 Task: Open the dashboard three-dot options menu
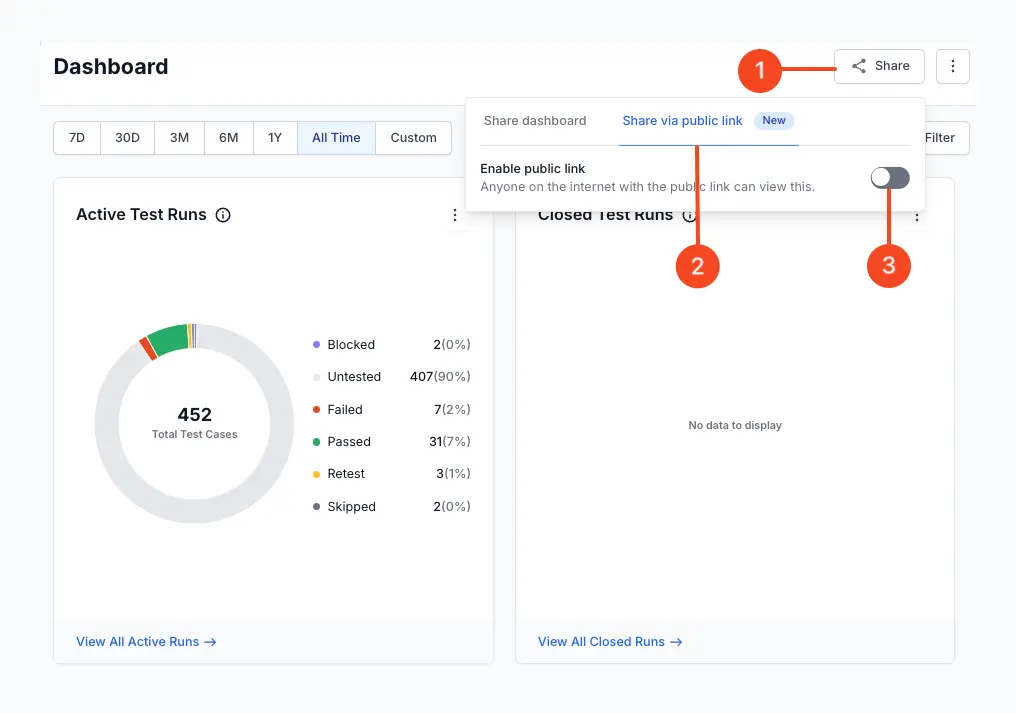point(952,66)
